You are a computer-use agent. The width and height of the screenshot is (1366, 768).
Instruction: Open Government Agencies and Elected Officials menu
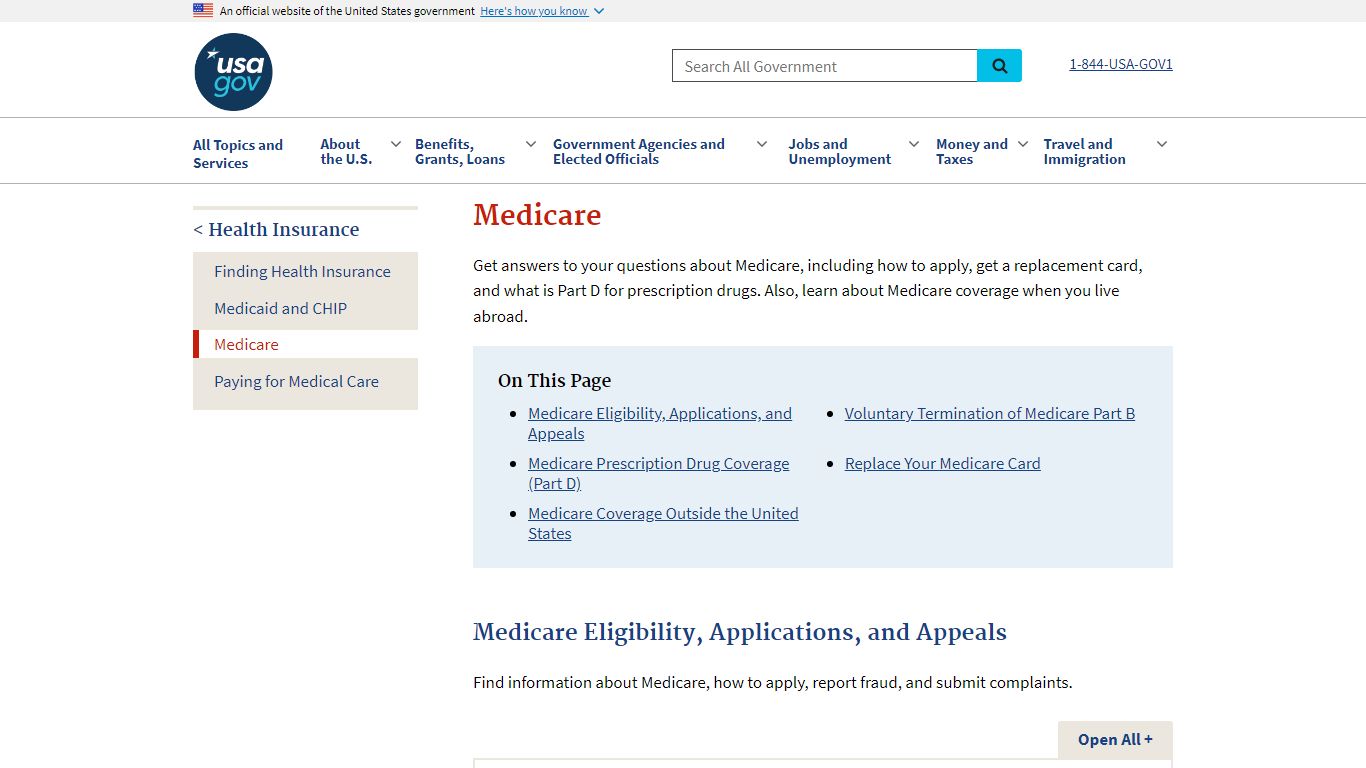(639, 152)
